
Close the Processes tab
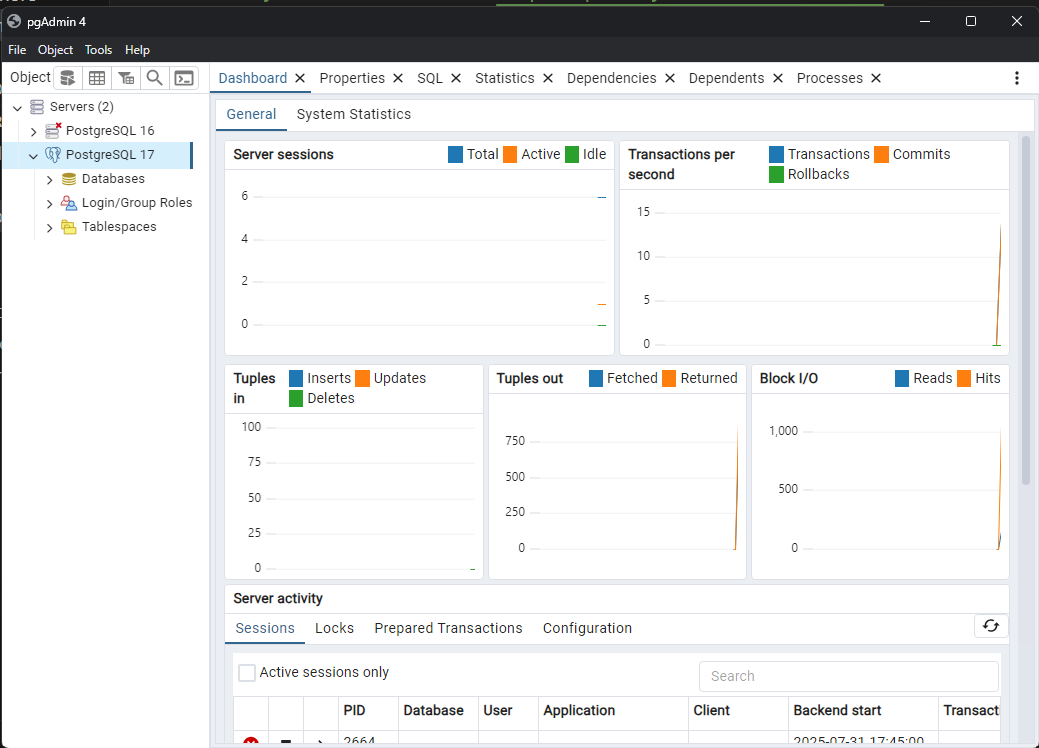876,78
